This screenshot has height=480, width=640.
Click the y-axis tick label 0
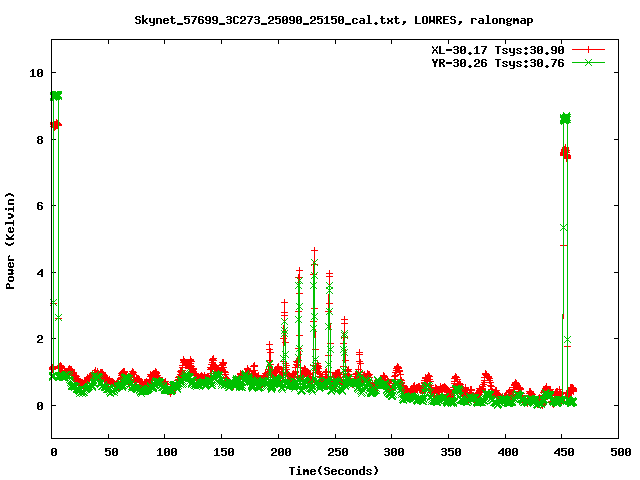click(40, 406)
